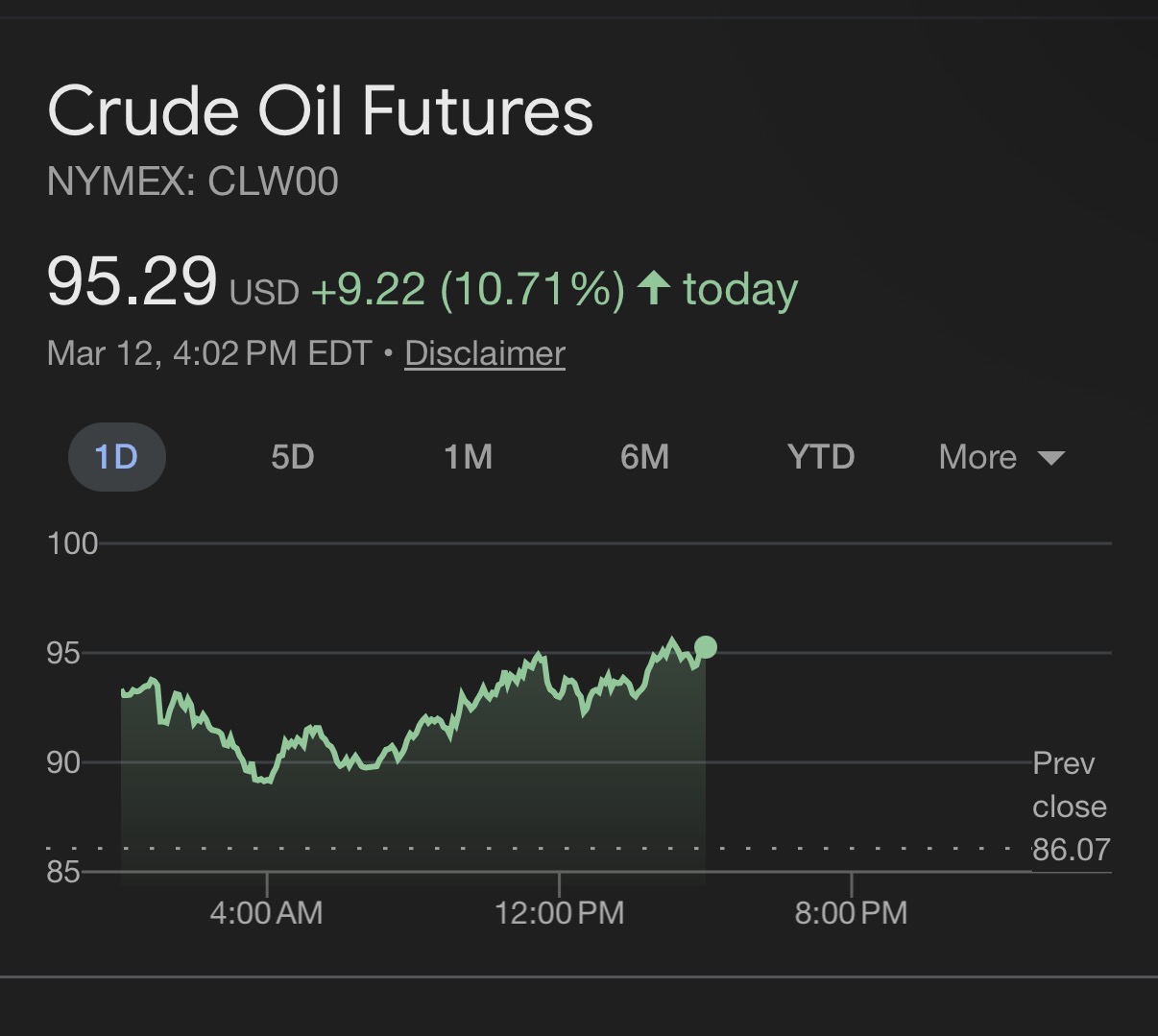The image size is (1158, 1036).
Task: Open the Disclaimer link
Action: tap(485, 353)
